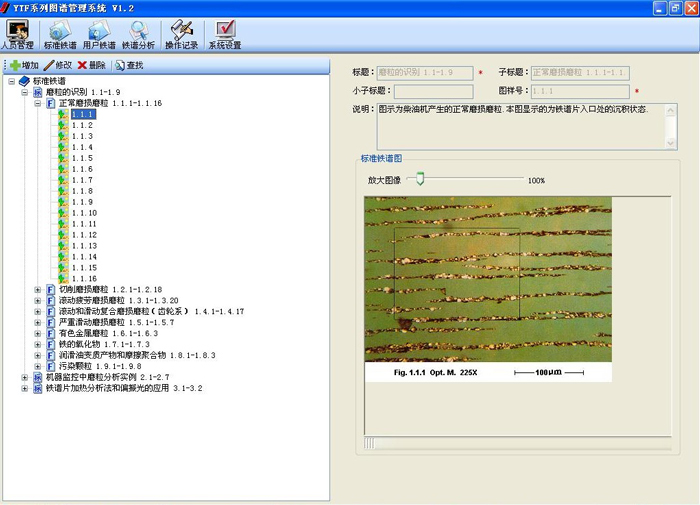Open 用户铁谱 user ferrogram toolbar icon
The height and width of the screenshot is (505, 700).
99,35
